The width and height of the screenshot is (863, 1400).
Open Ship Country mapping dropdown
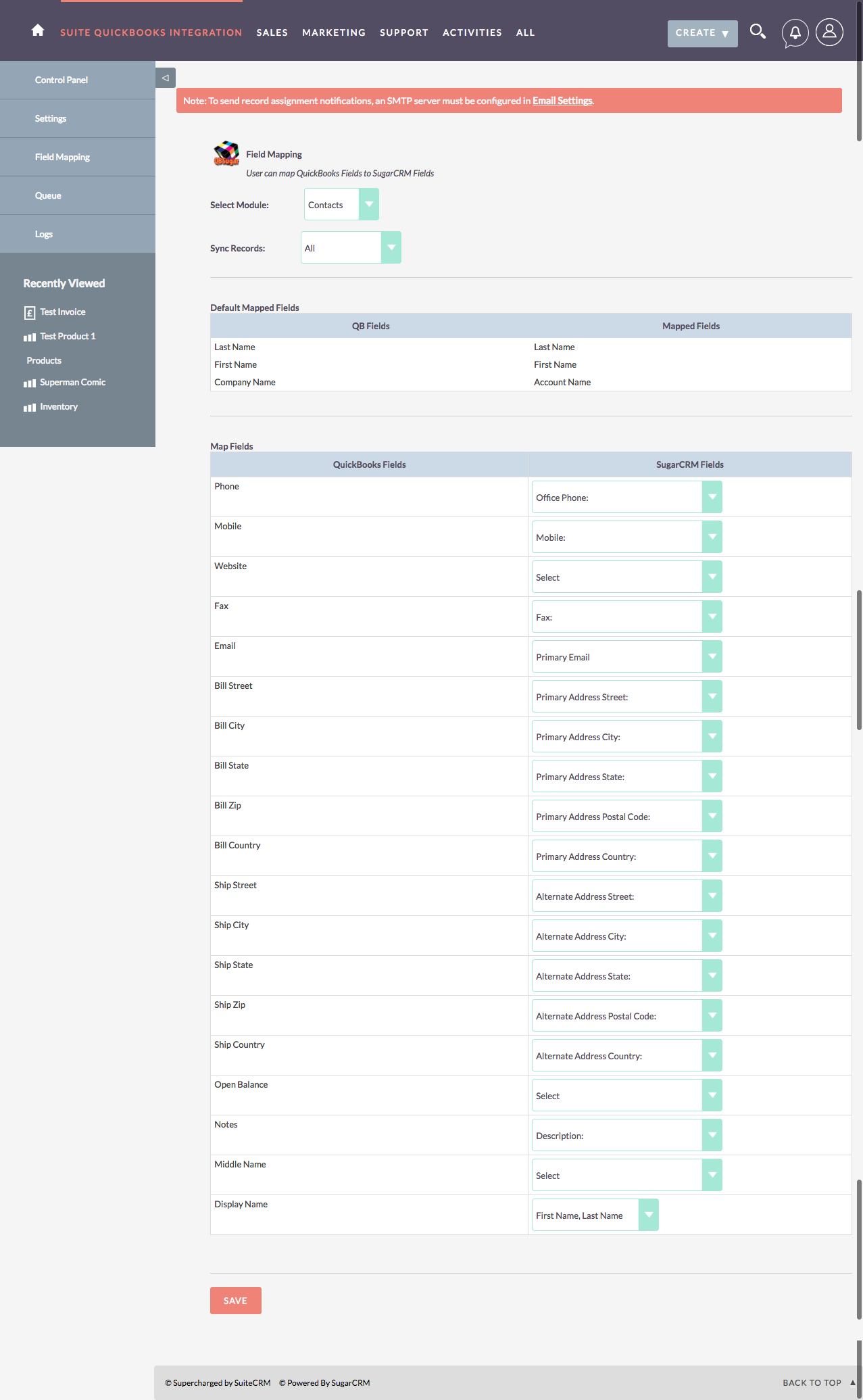pos(626,1055)
